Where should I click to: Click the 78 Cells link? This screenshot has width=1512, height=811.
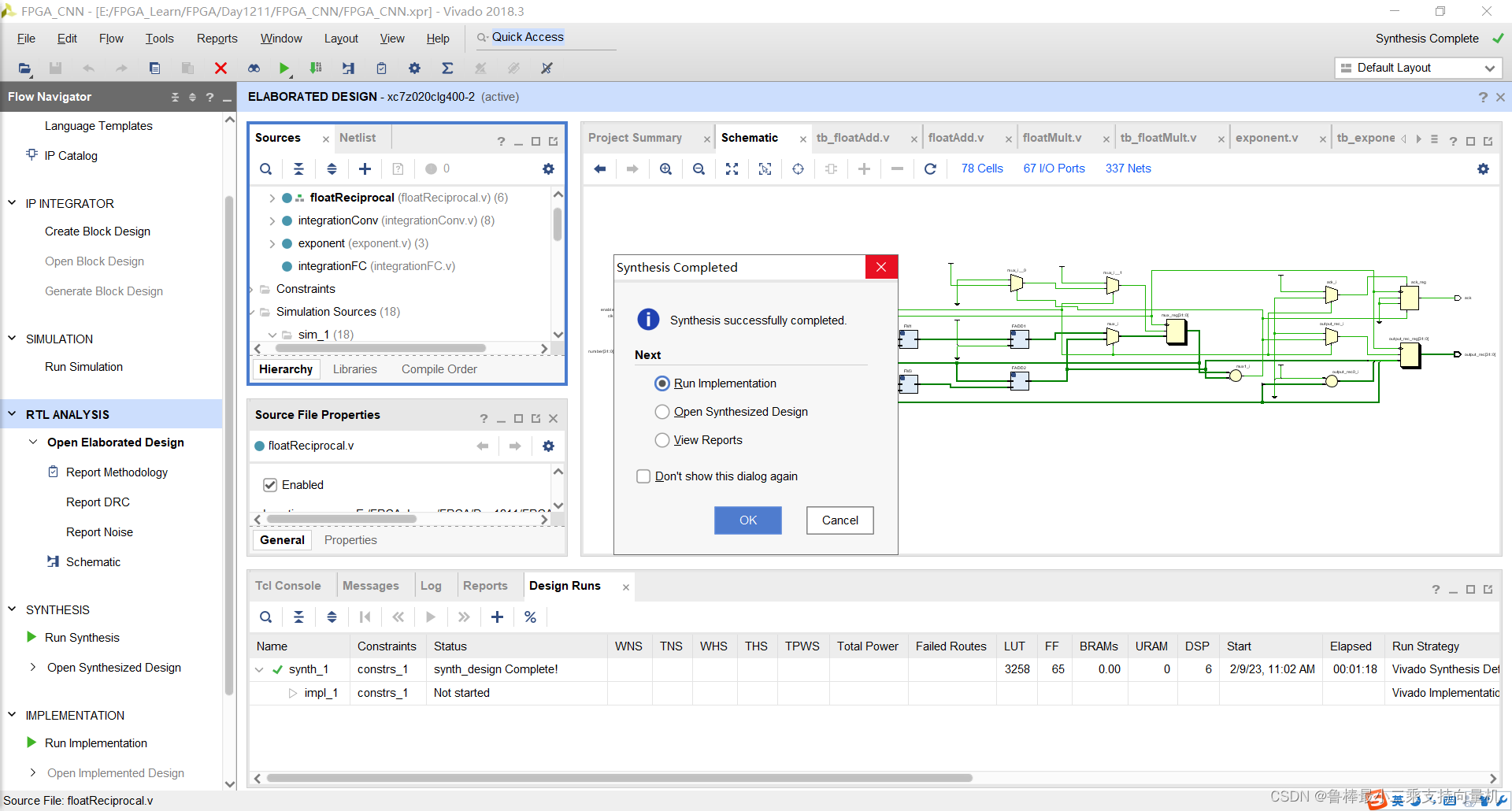point(982,168)
